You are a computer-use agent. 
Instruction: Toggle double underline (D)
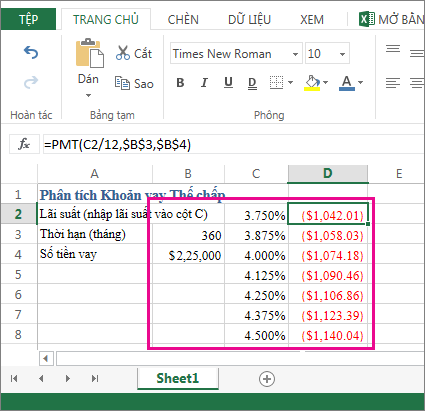[x=252, y=83]
